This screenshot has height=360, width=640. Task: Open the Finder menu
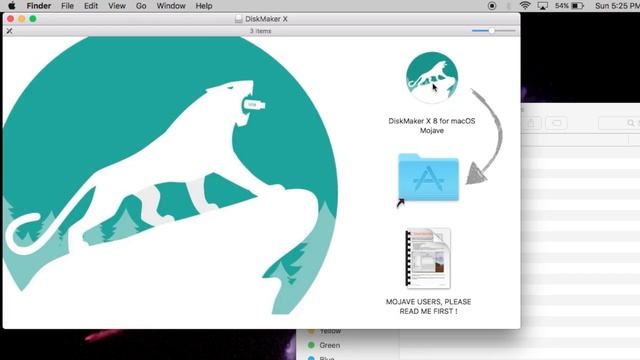pyautogui.click(x=39, y=6)
